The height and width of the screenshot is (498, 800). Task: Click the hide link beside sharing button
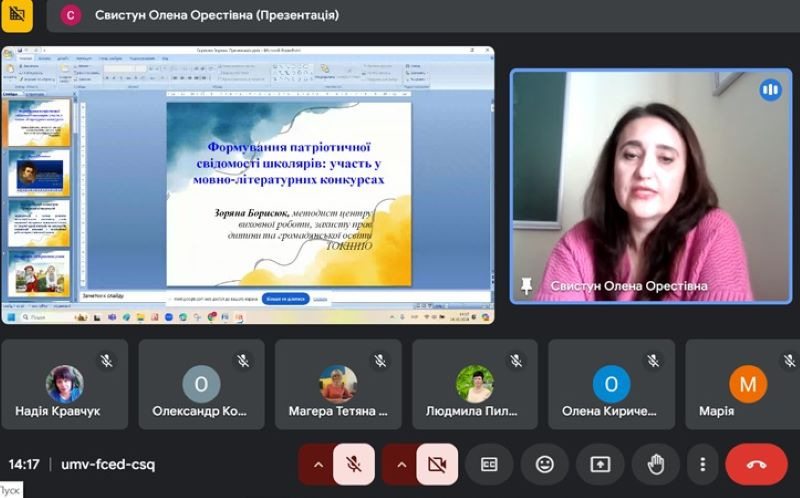[320, 299]
